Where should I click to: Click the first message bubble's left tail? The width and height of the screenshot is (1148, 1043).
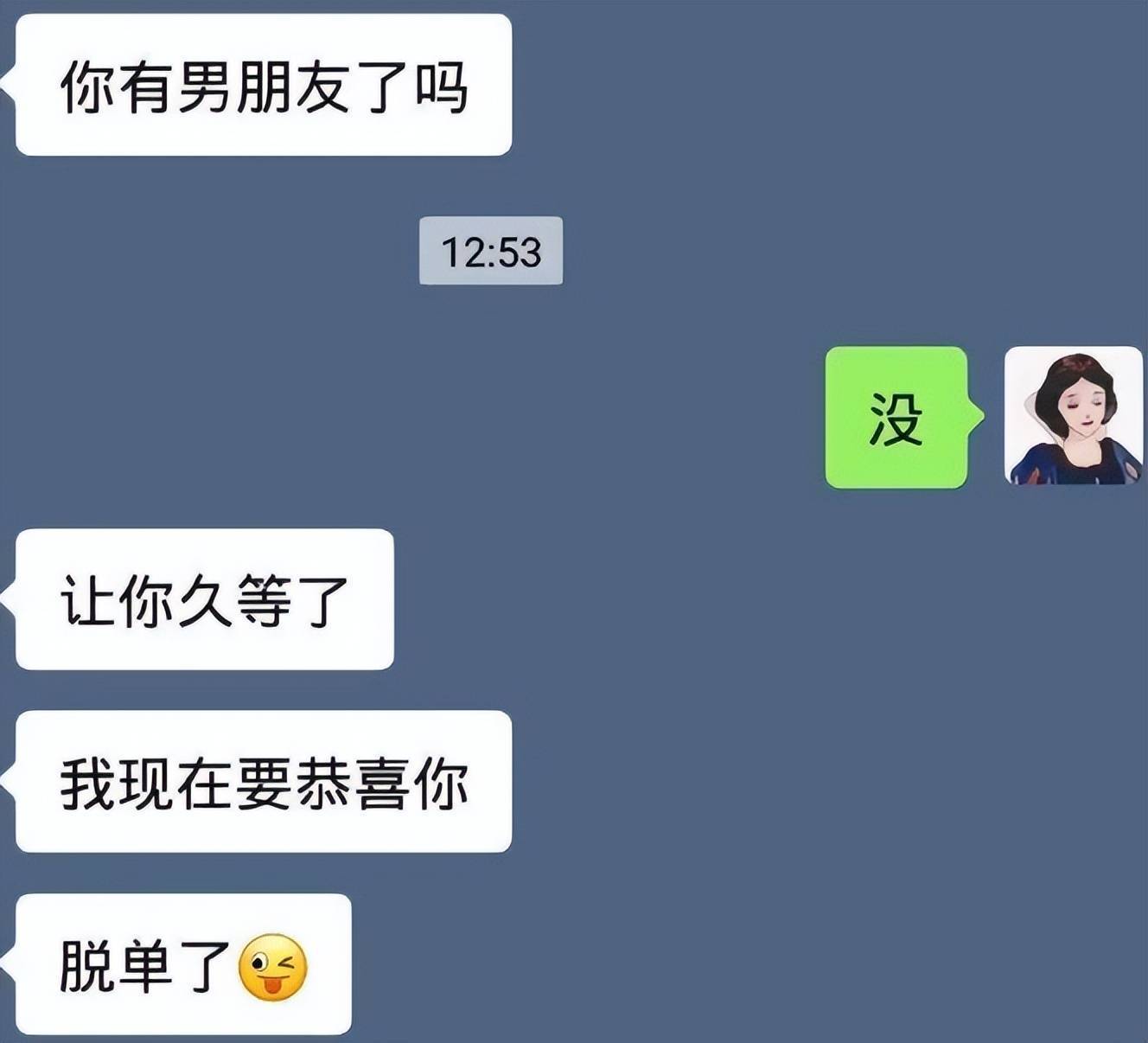(x=8, y=85)
